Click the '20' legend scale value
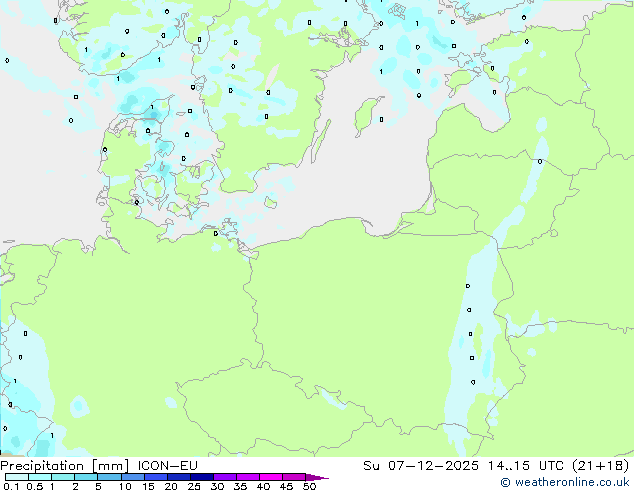 coord(171,486)
